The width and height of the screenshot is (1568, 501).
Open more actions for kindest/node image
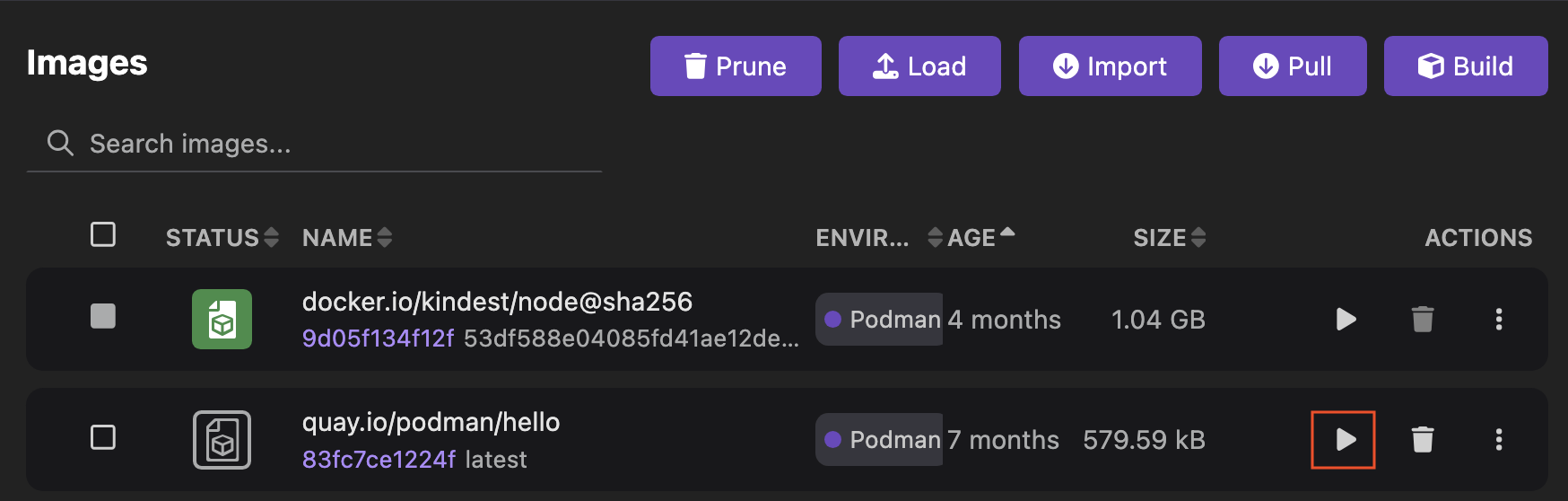1498,319
